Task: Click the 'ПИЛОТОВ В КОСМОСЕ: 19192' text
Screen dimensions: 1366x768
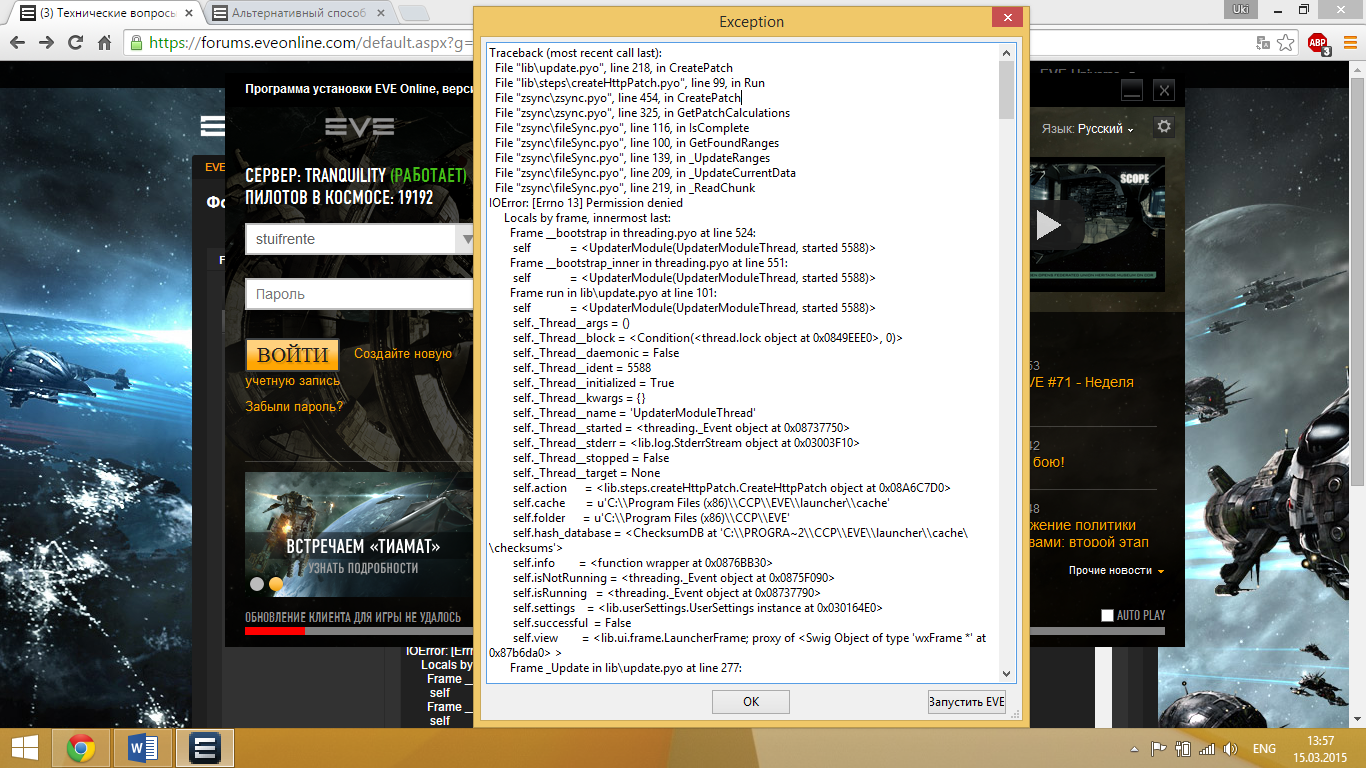Action: pos(339,198)
